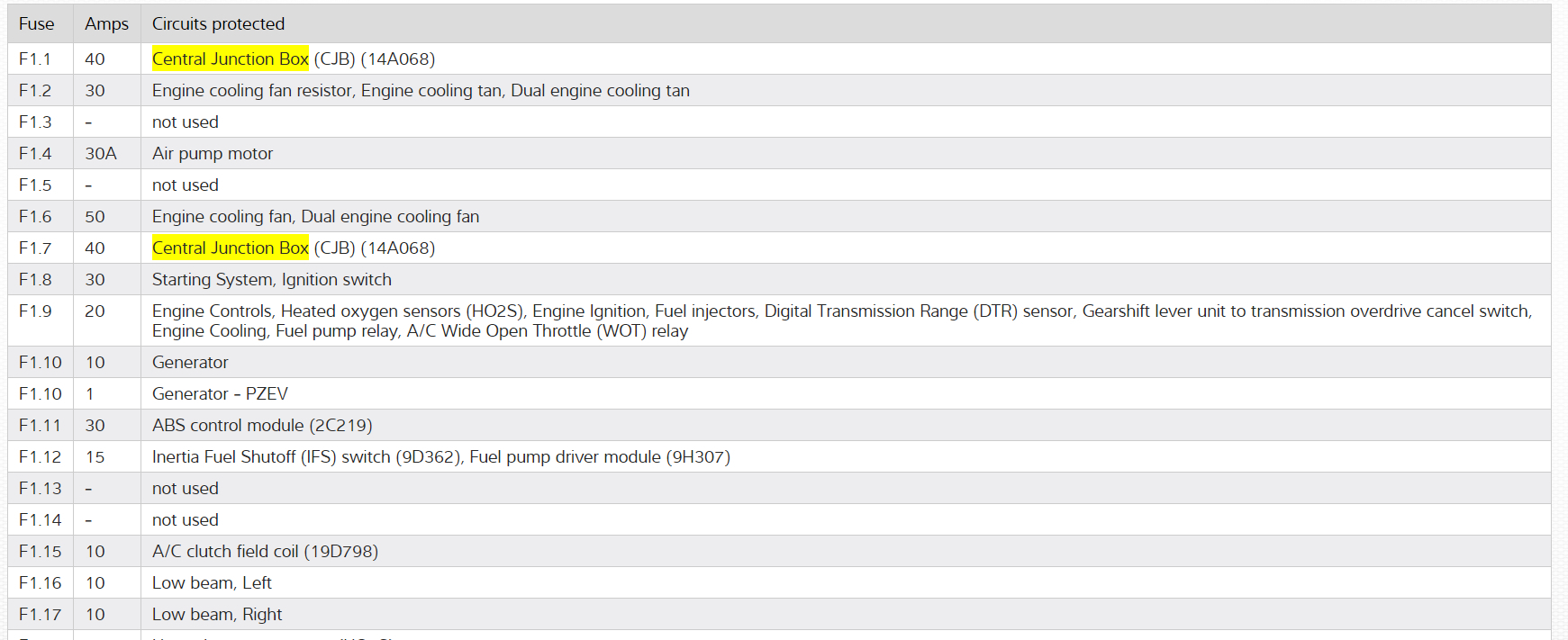Click the Air pump motor text
The height and width of the screenshot is (640, 1568).
[x=213, y=154]
